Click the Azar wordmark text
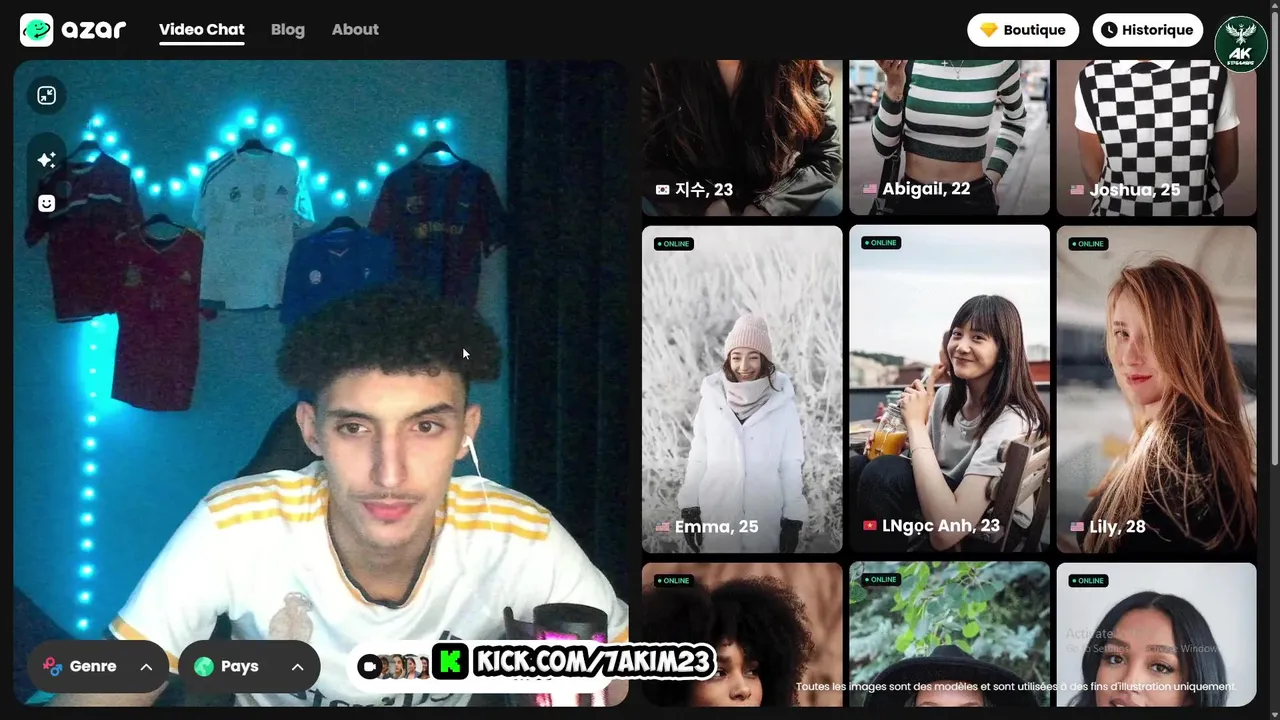 click(x=94, y=30)
